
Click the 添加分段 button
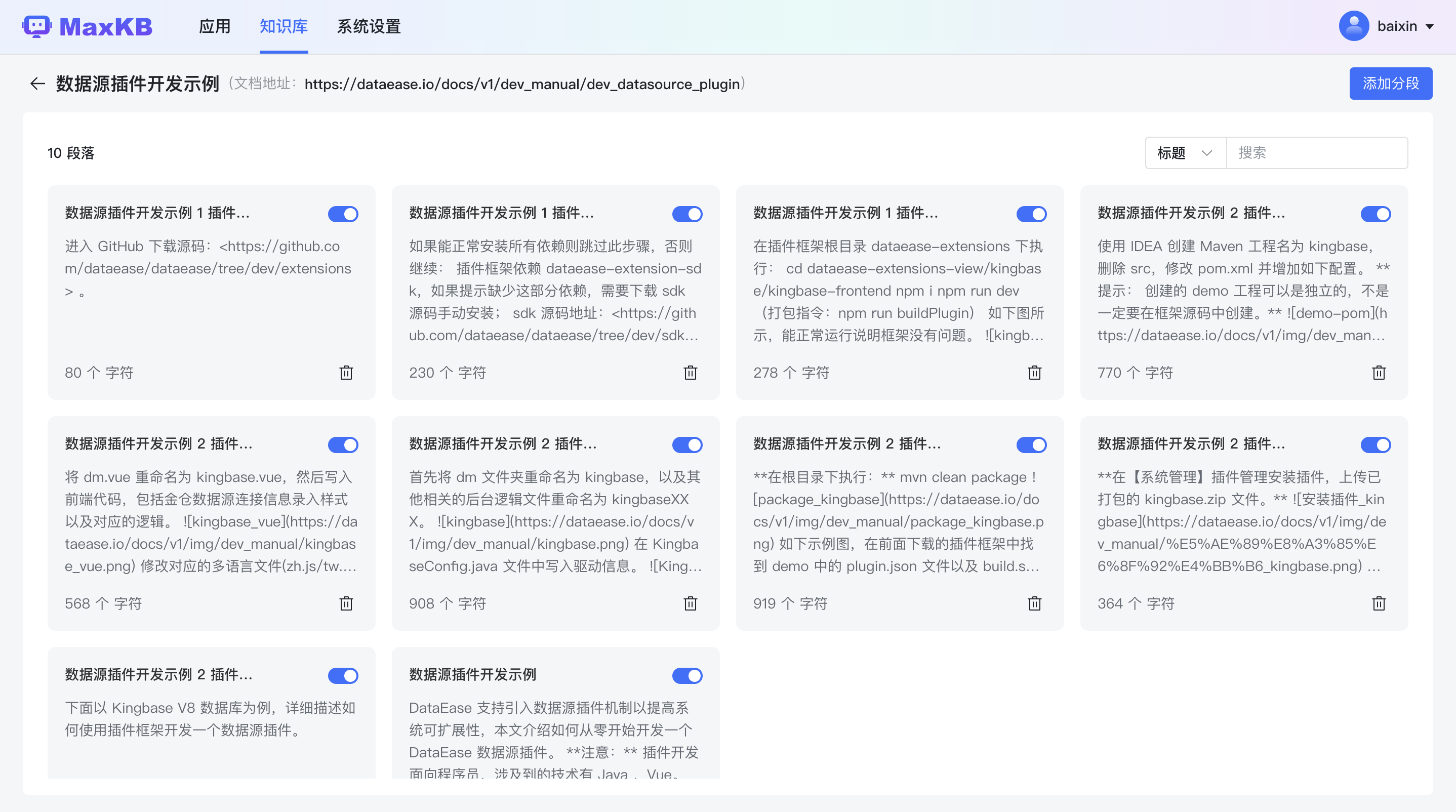pyautogui.click(x=1390, y=84)
